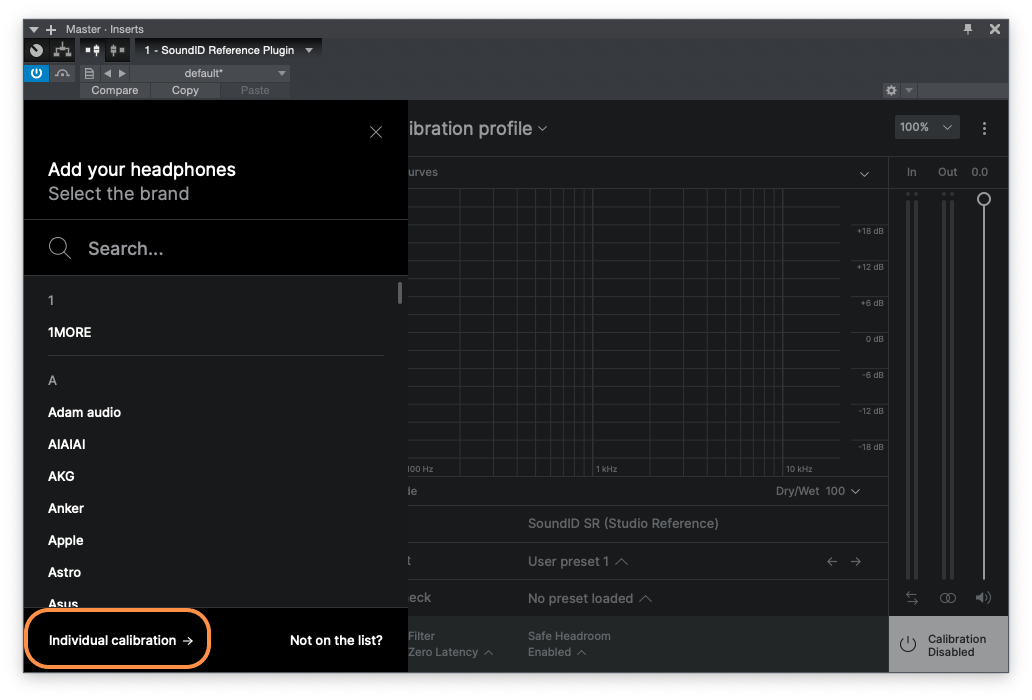This screenshot has height=700, width=1032.
Task: Click the brand list scrollbar
Action: [400, 293]
